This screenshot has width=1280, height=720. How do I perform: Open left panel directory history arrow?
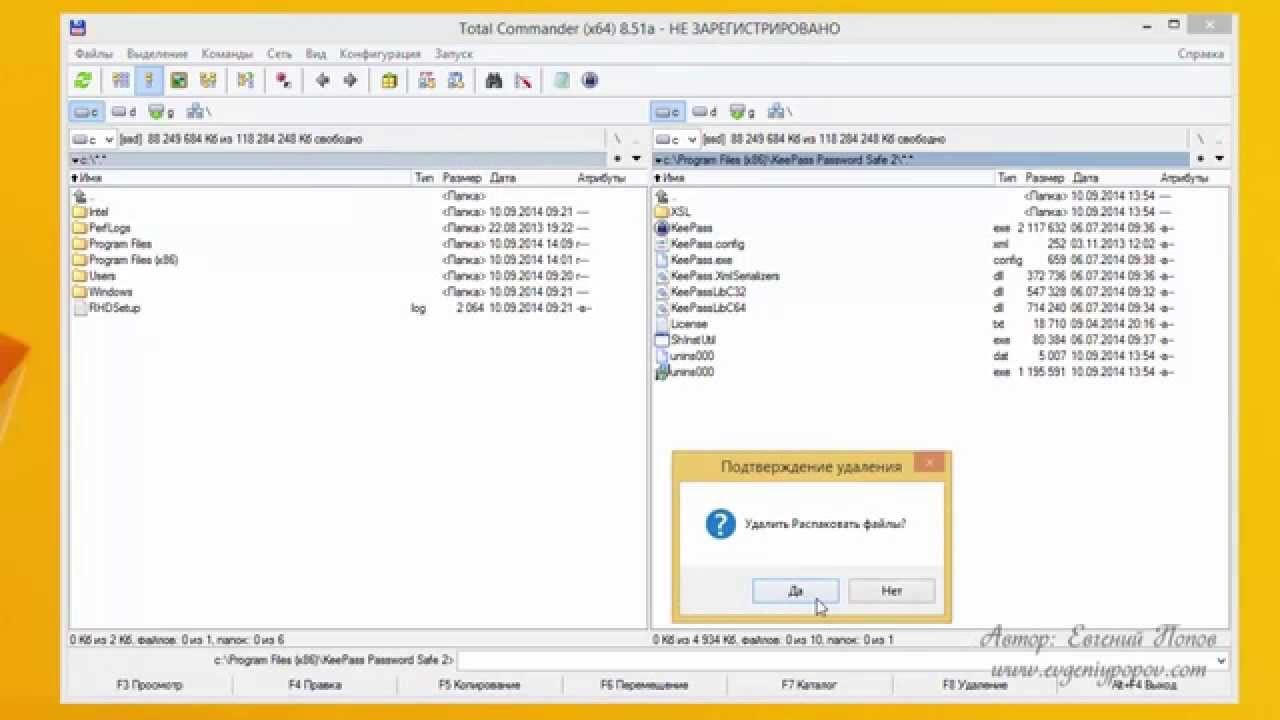point(637,159)
